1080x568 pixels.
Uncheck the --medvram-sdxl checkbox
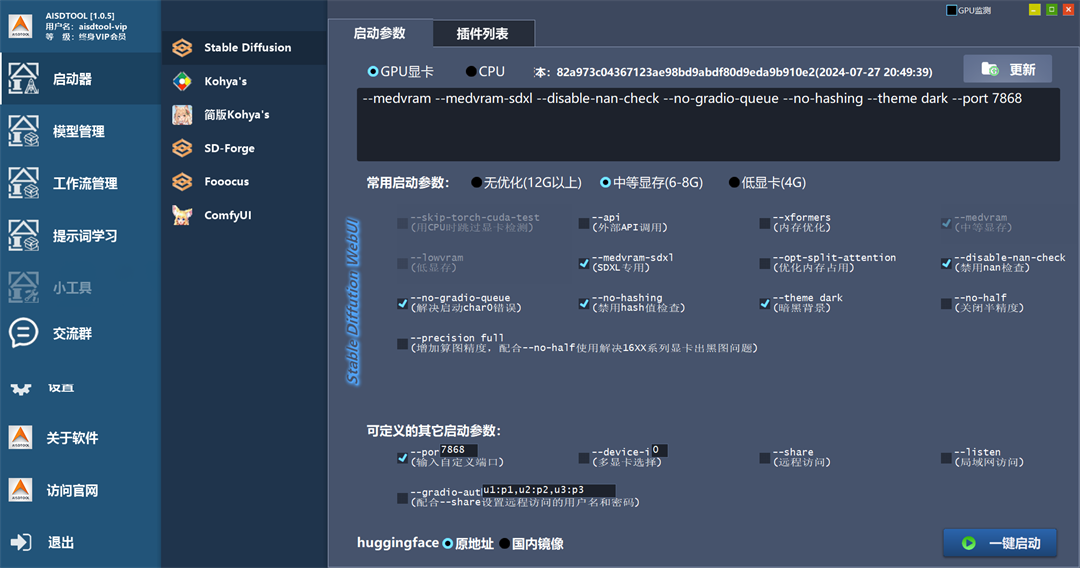click(x=584, y=263)
